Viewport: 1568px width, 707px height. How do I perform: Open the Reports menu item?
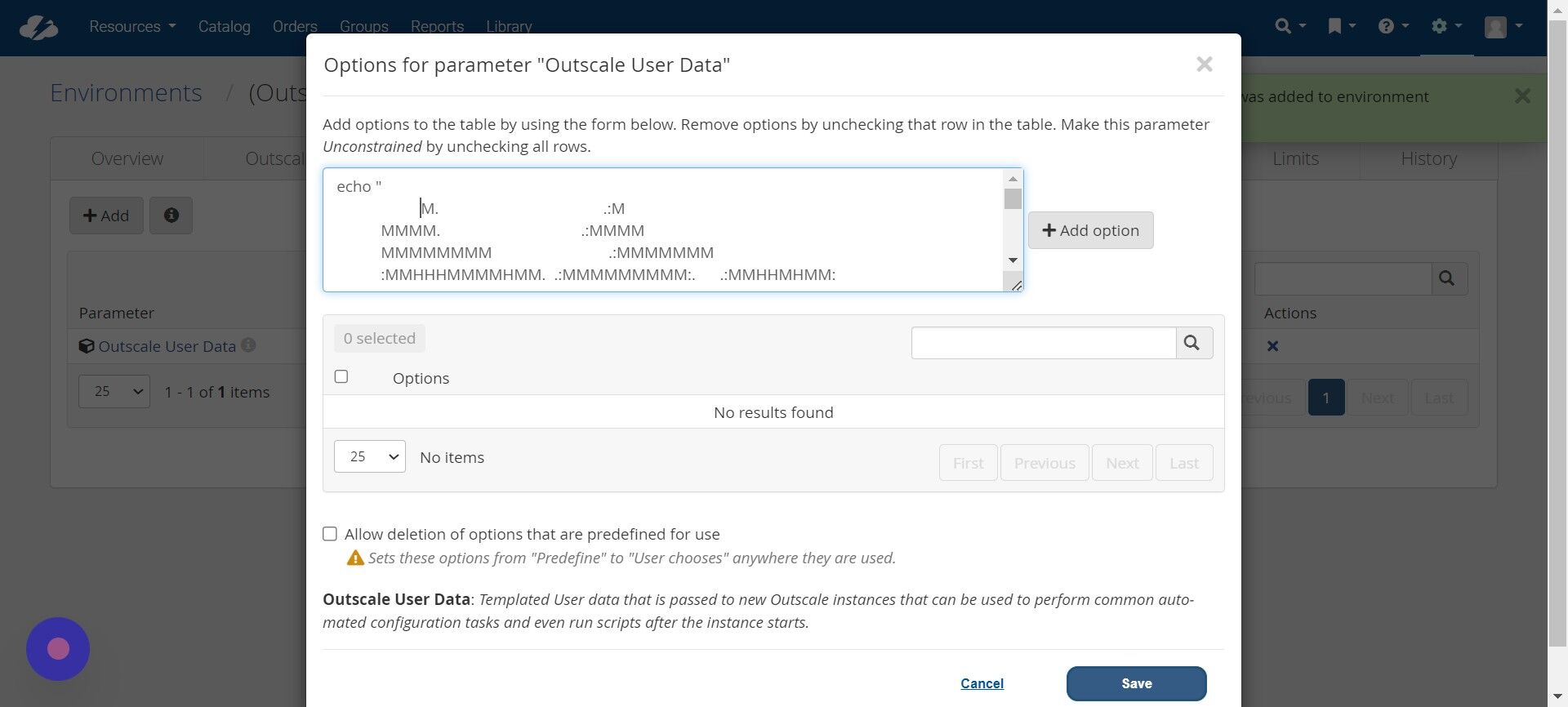click(x=437, y=27)
